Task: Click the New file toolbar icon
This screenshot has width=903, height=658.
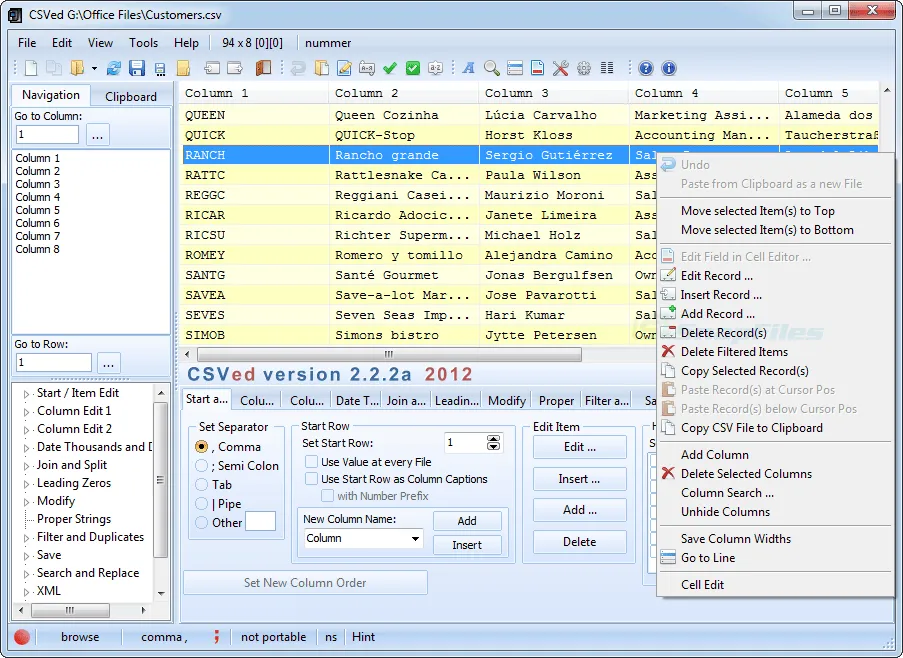Action: coord(31,68)
